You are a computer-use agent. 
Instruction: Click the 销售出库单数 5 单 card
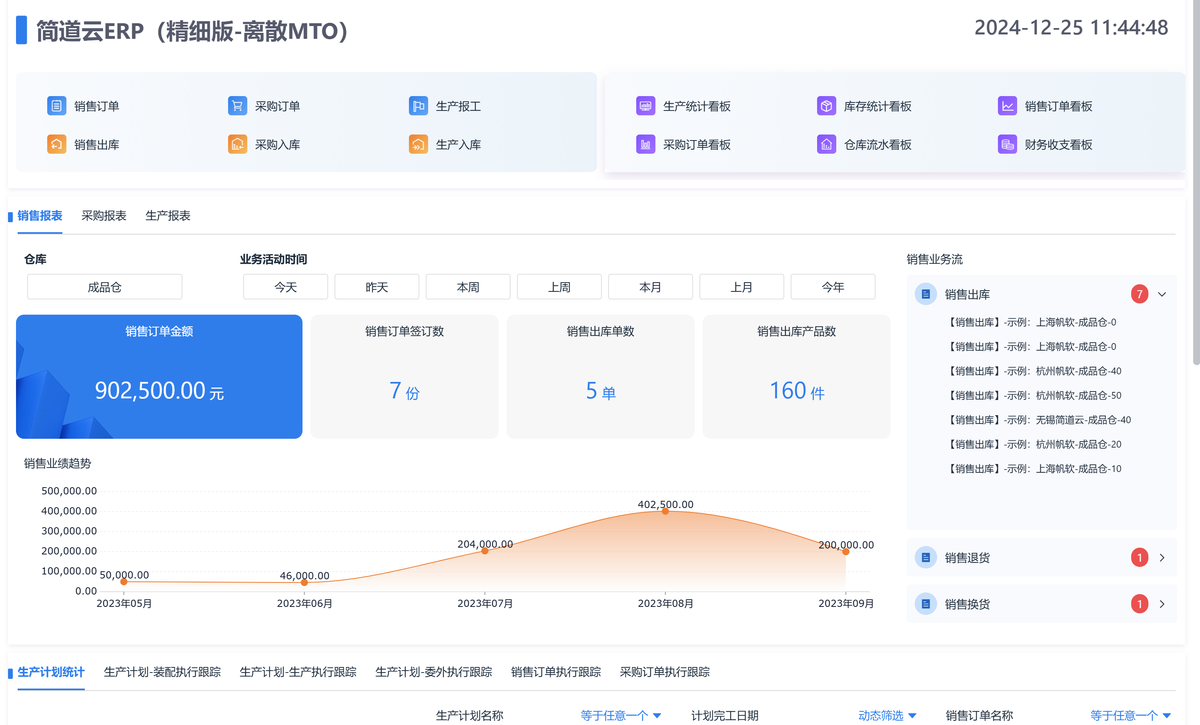(601, 377)
